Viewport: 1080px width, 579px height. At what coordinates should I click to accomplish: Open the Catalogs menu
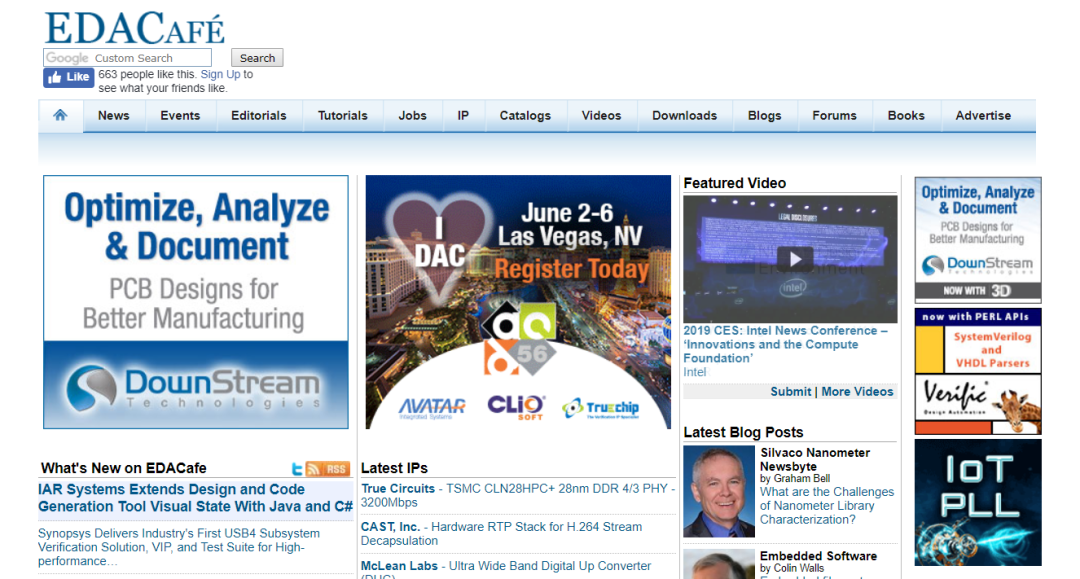point(526,116)
